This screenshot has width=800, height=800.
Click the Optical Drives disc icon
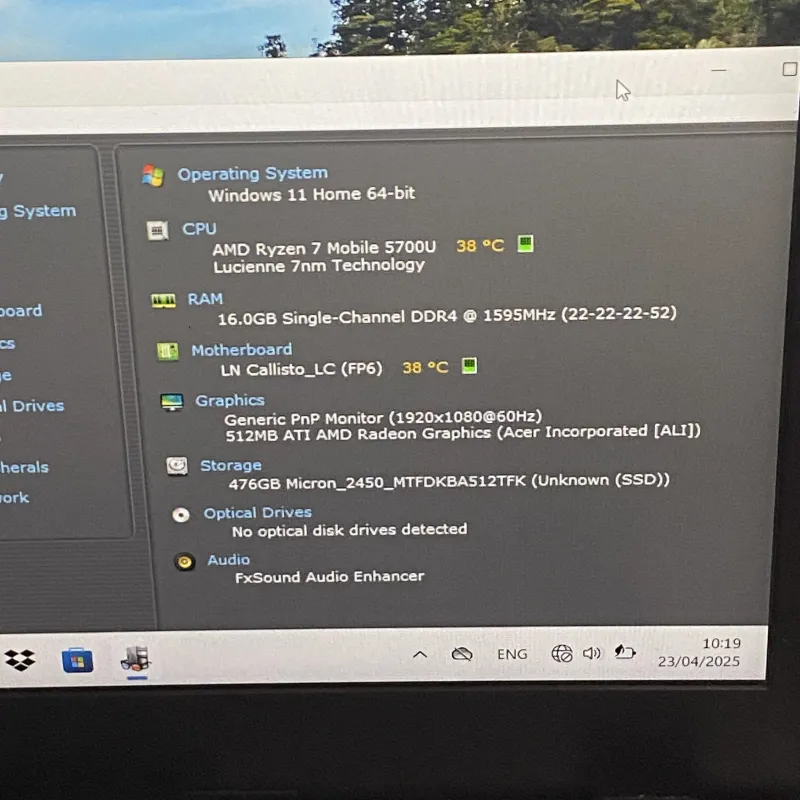[181, 515]
